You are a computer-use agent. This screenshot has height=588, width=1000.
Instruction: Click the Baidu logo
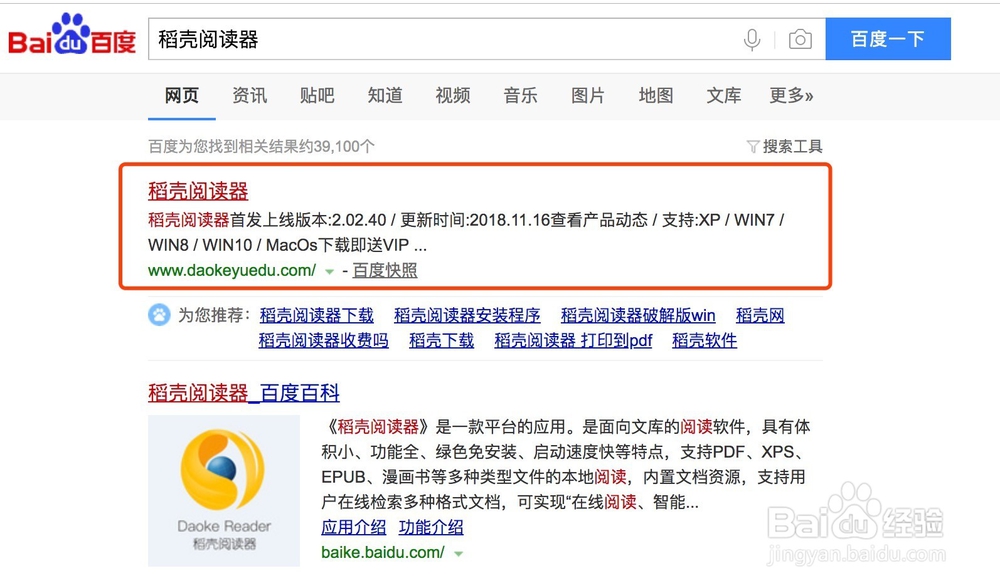pyautogui.click(x=72, y=34)
